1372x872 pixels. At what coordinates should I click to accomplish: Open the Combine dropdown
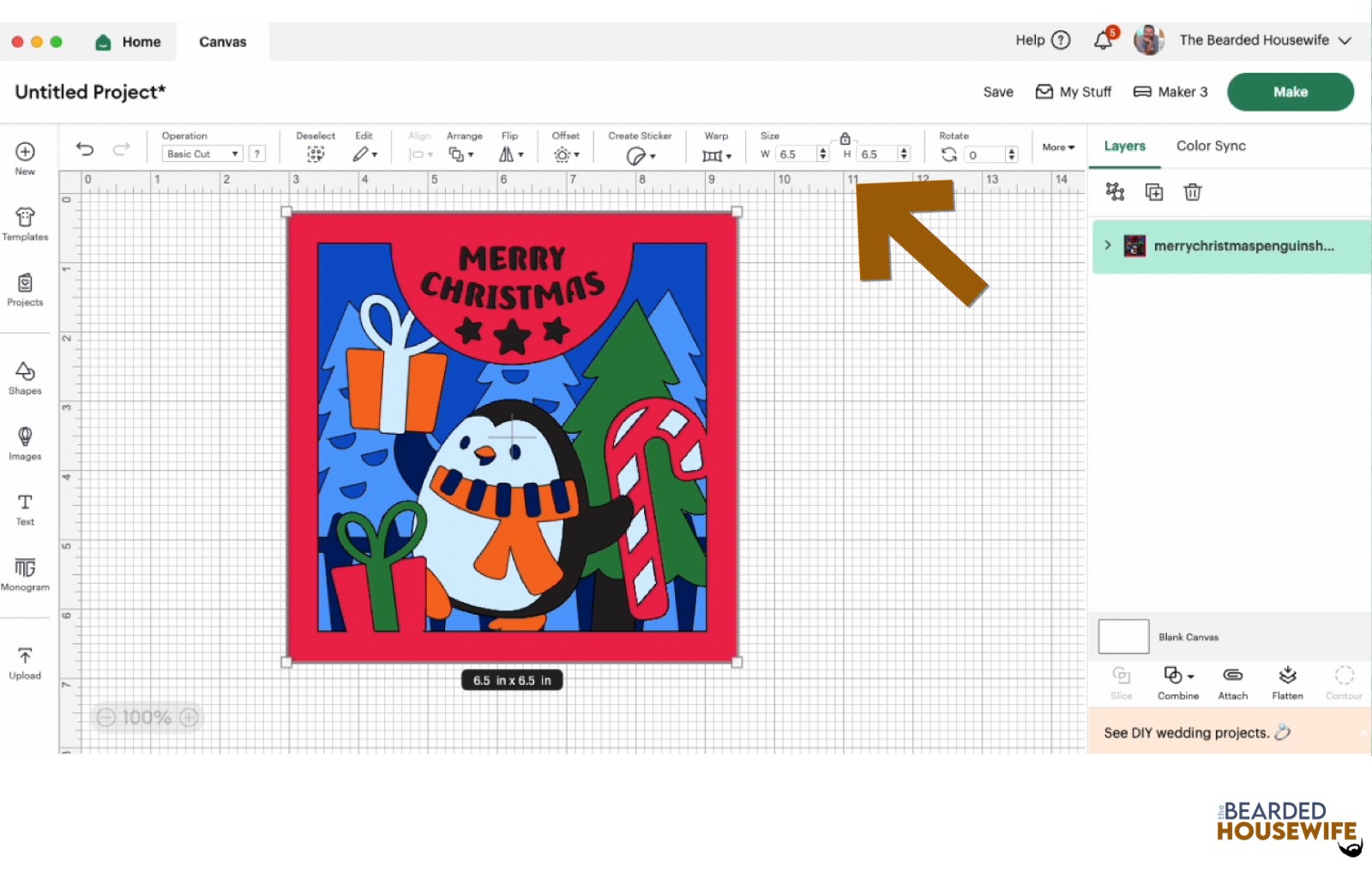pos(1178,683)
